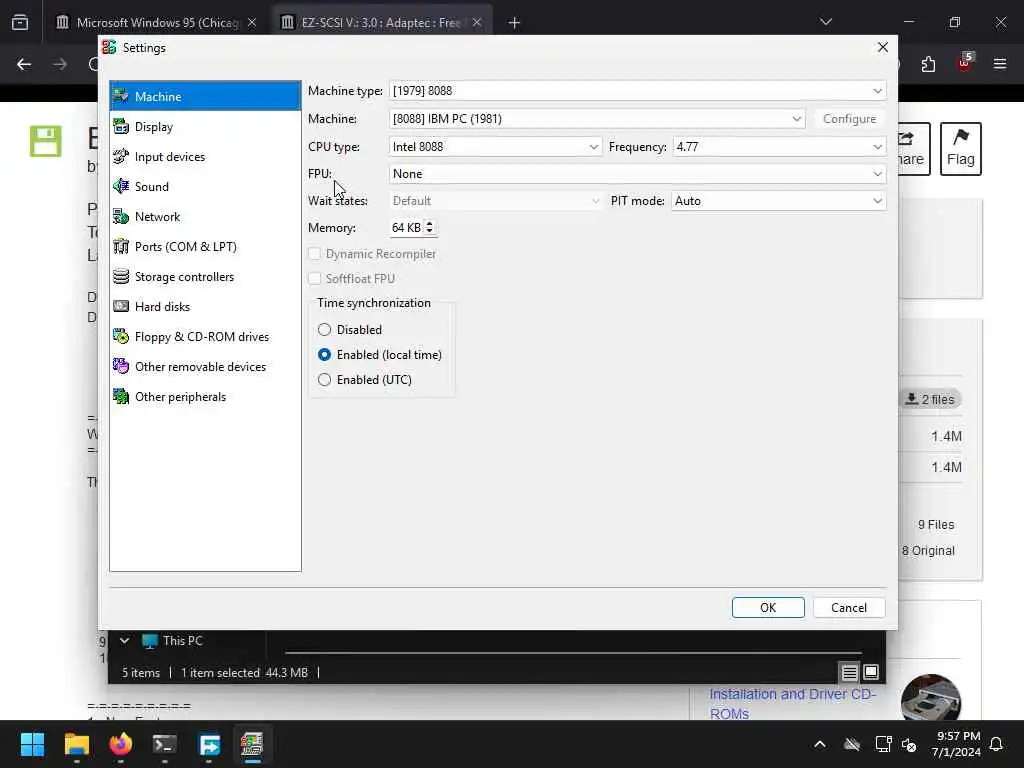
Task: Open Other peripherals icon
Action: coord(121,397)
